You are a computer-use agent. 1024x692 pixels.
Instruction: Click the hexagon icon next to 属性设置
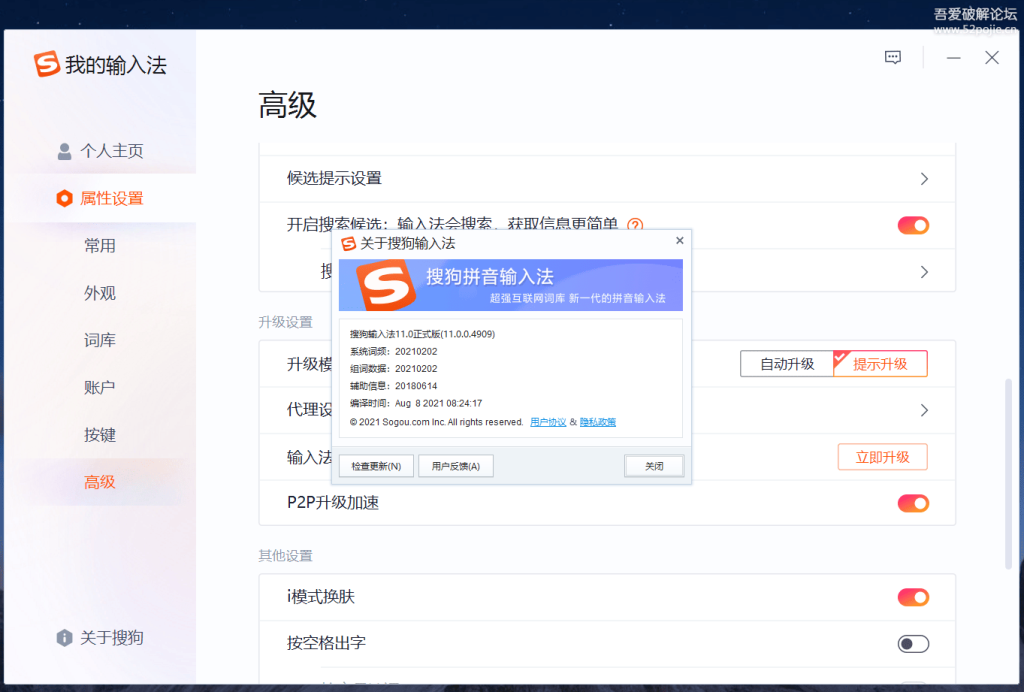point(65,198)
